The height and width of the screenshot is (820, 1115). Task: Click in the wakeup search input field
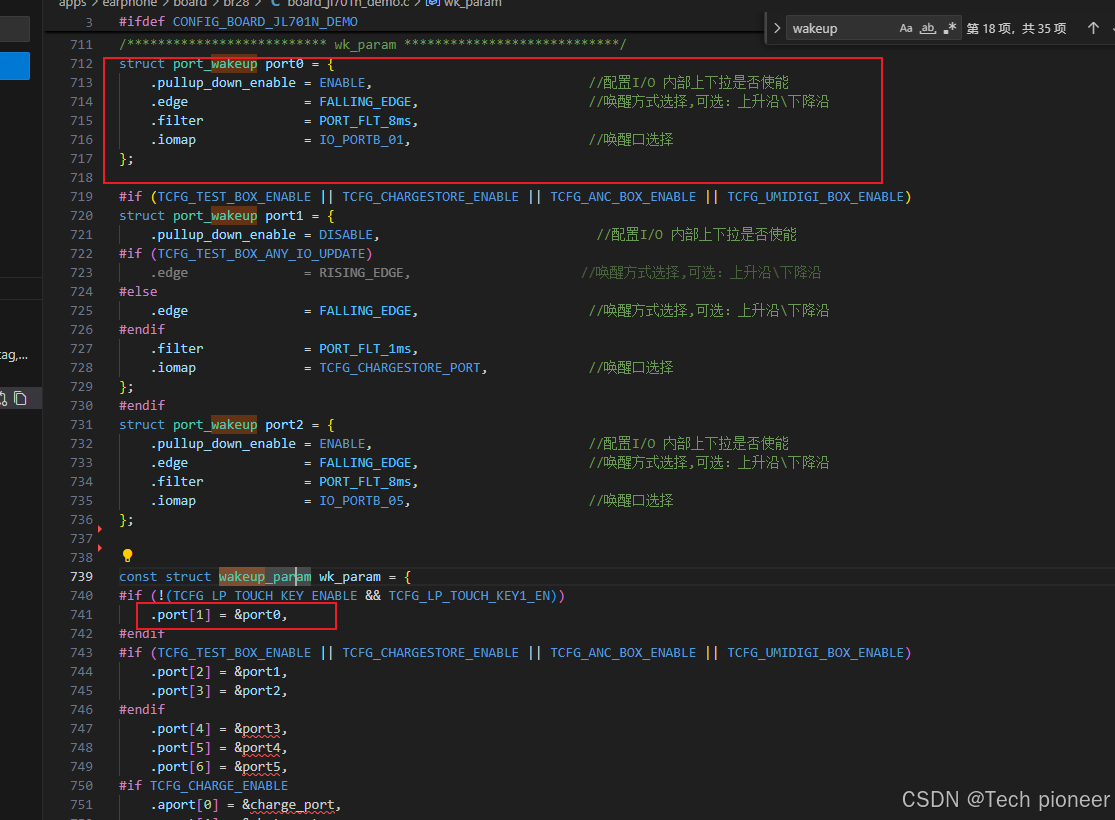point(841,28)
